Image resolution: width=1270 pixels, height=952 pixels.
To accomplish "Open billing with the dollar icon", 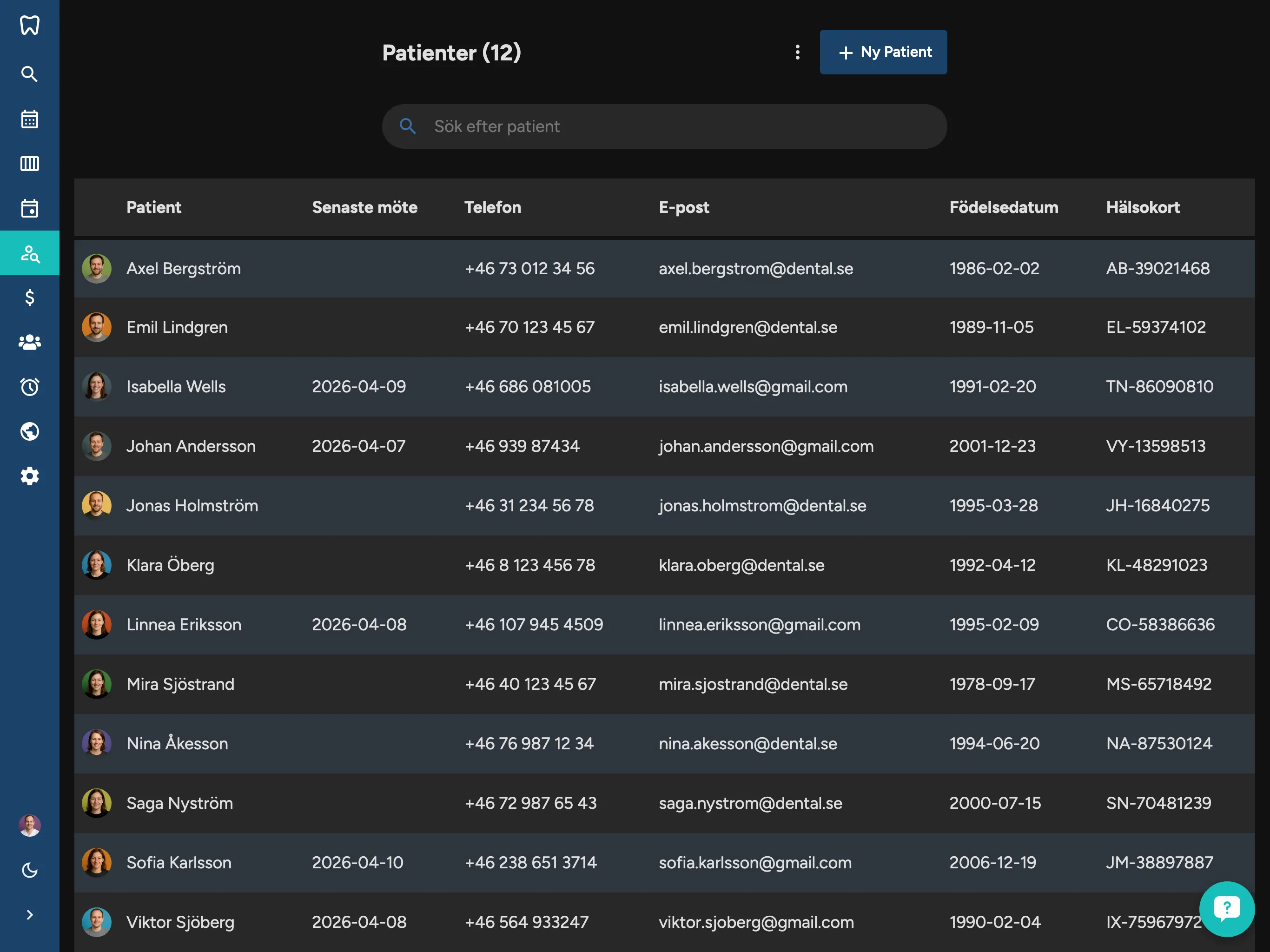I will pos(29,297).
